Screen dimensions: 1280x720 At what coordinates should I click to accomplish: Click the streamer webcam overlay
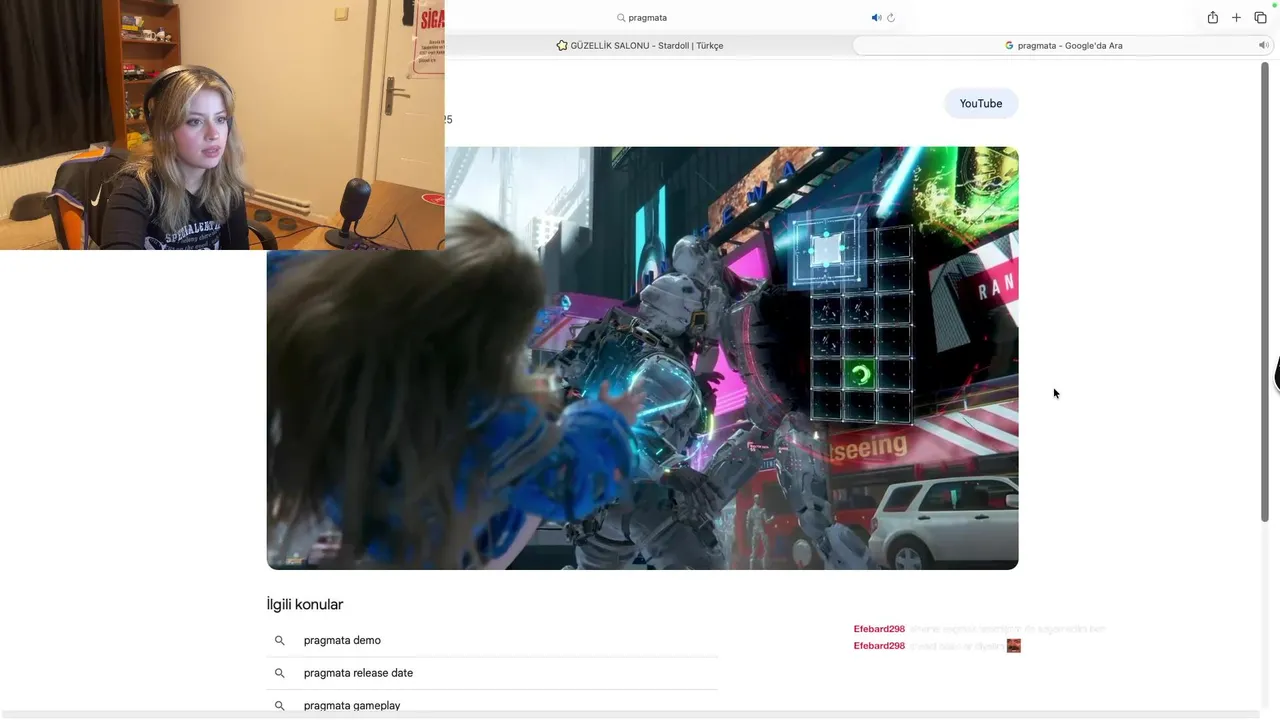[x=222, y=125]
